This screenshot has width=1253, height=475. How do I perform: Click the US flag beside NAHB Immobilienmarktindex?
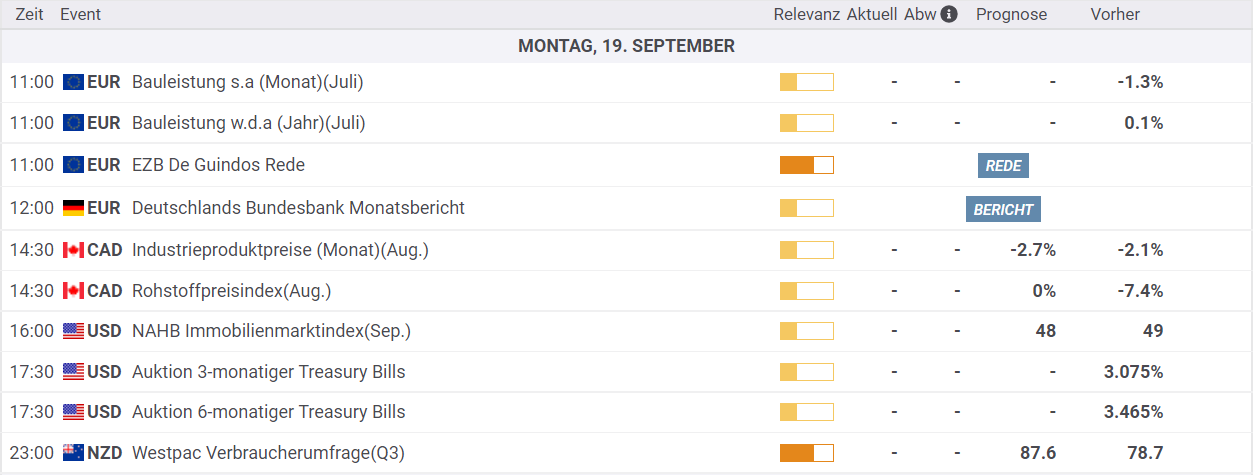pos(73,331)
